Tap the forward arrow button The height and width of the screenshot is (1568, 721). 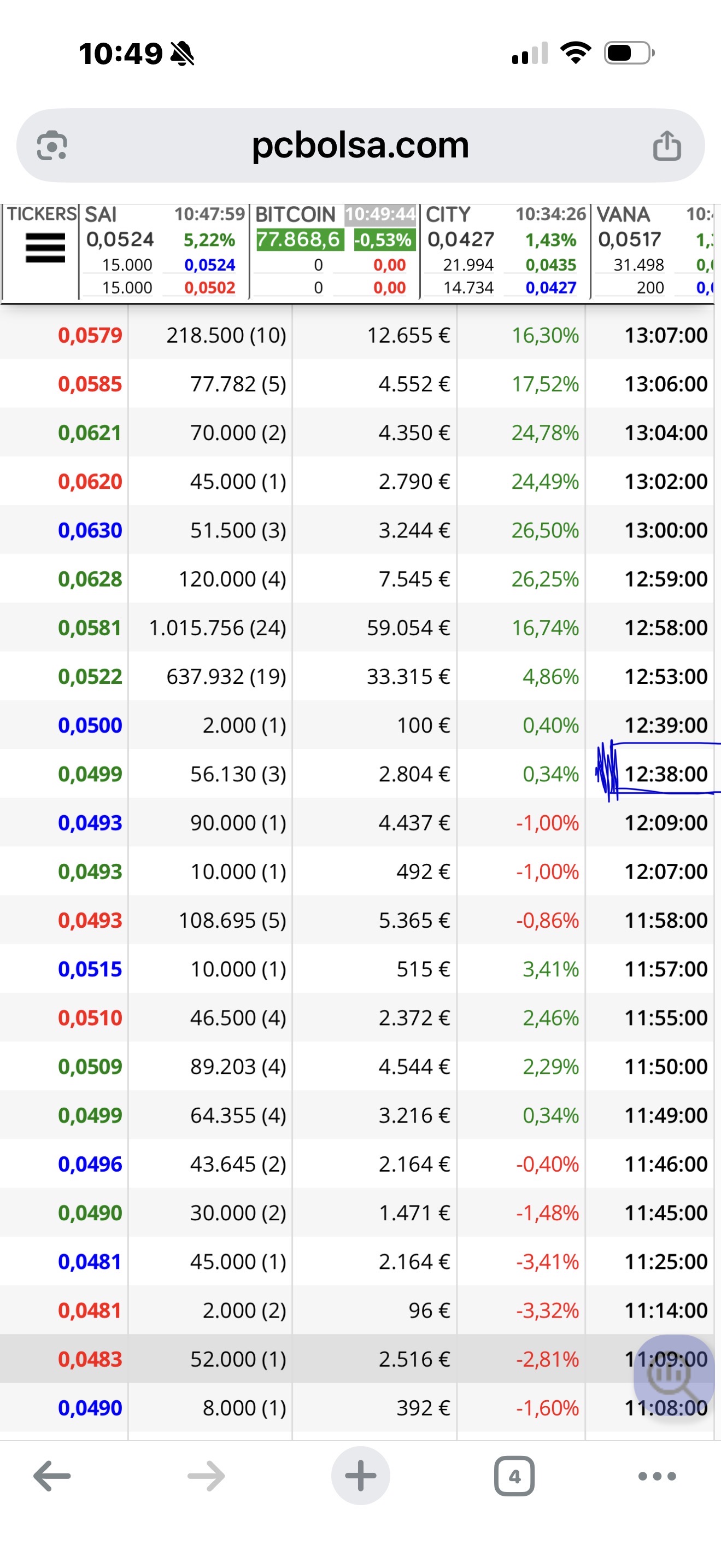[x=206, y=1476]
